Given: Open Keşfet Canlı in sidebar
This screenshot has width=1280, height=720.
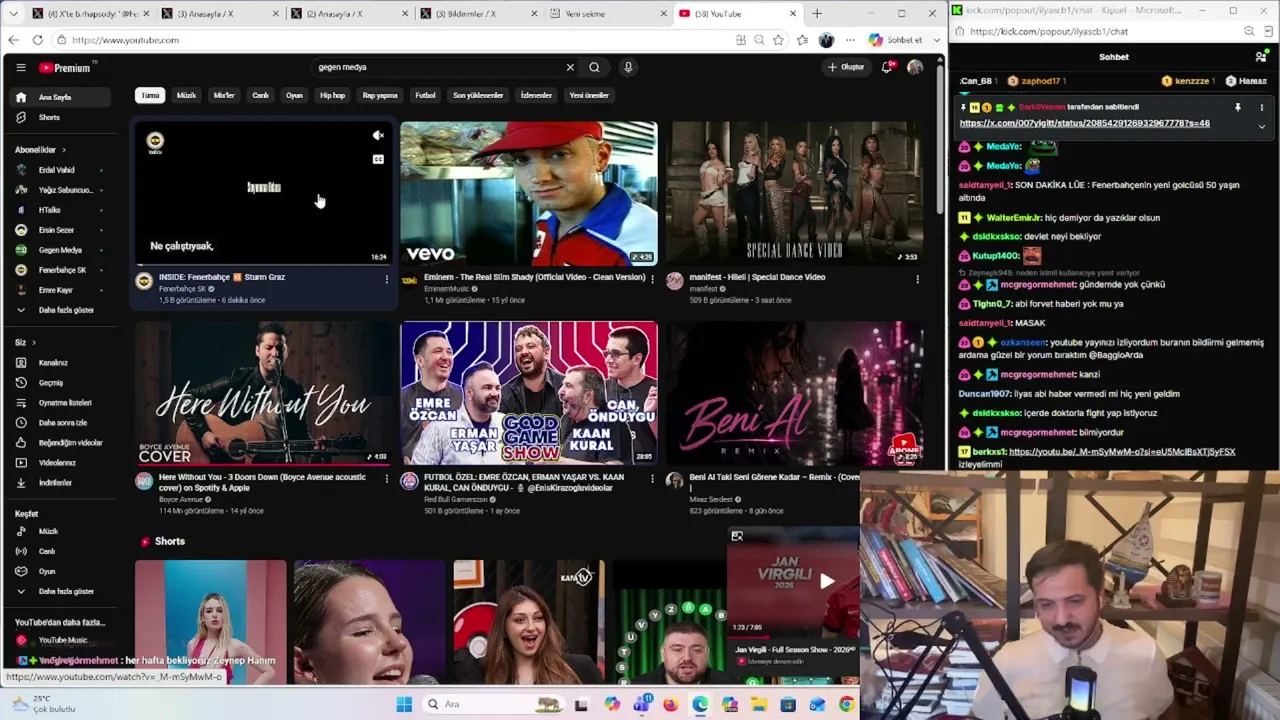Looking at the screenshot, I should point(58,551).
